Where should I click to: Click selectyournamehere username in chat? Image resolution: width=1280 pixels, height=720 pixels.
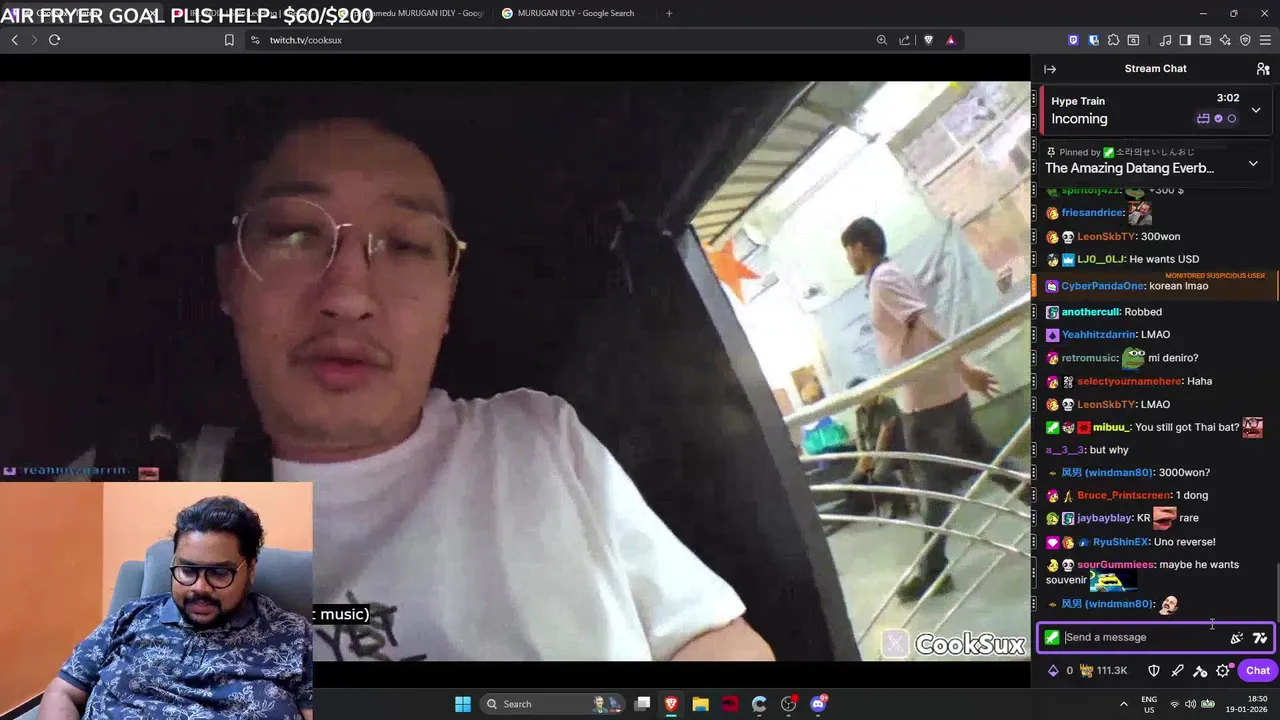coord(1129,381)
